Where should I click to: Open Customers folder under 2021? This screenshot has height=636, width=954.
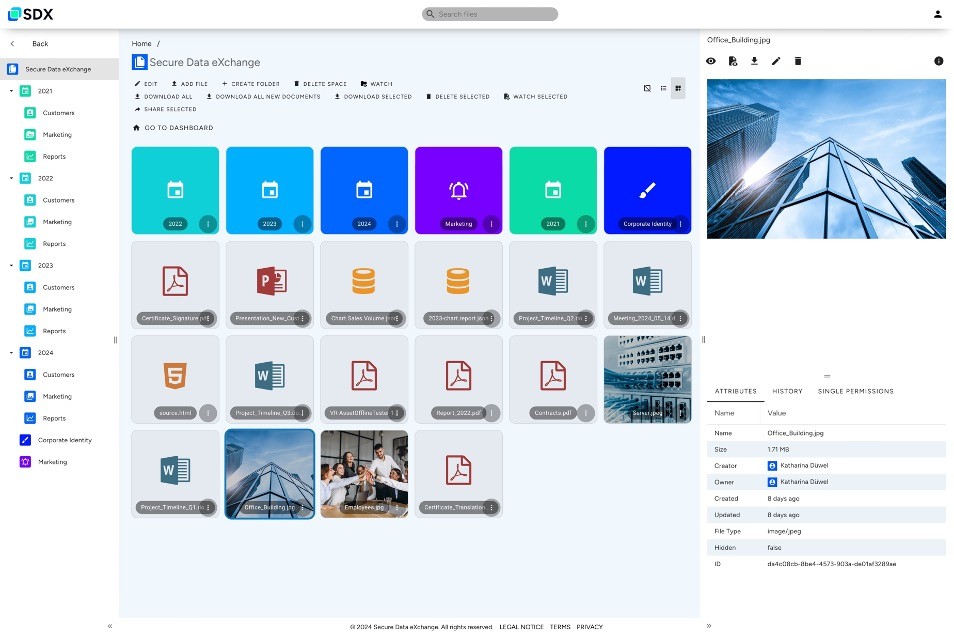(58, 113)
